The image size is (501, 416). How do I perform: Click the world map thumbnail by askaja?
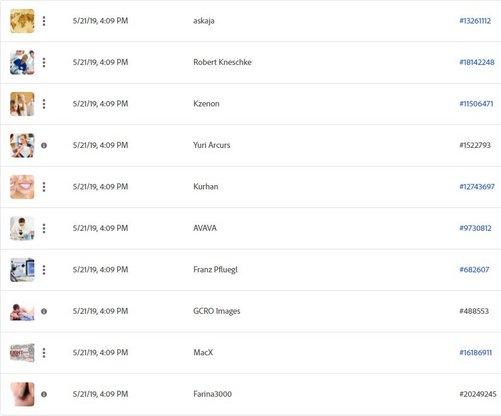[22, 21]
